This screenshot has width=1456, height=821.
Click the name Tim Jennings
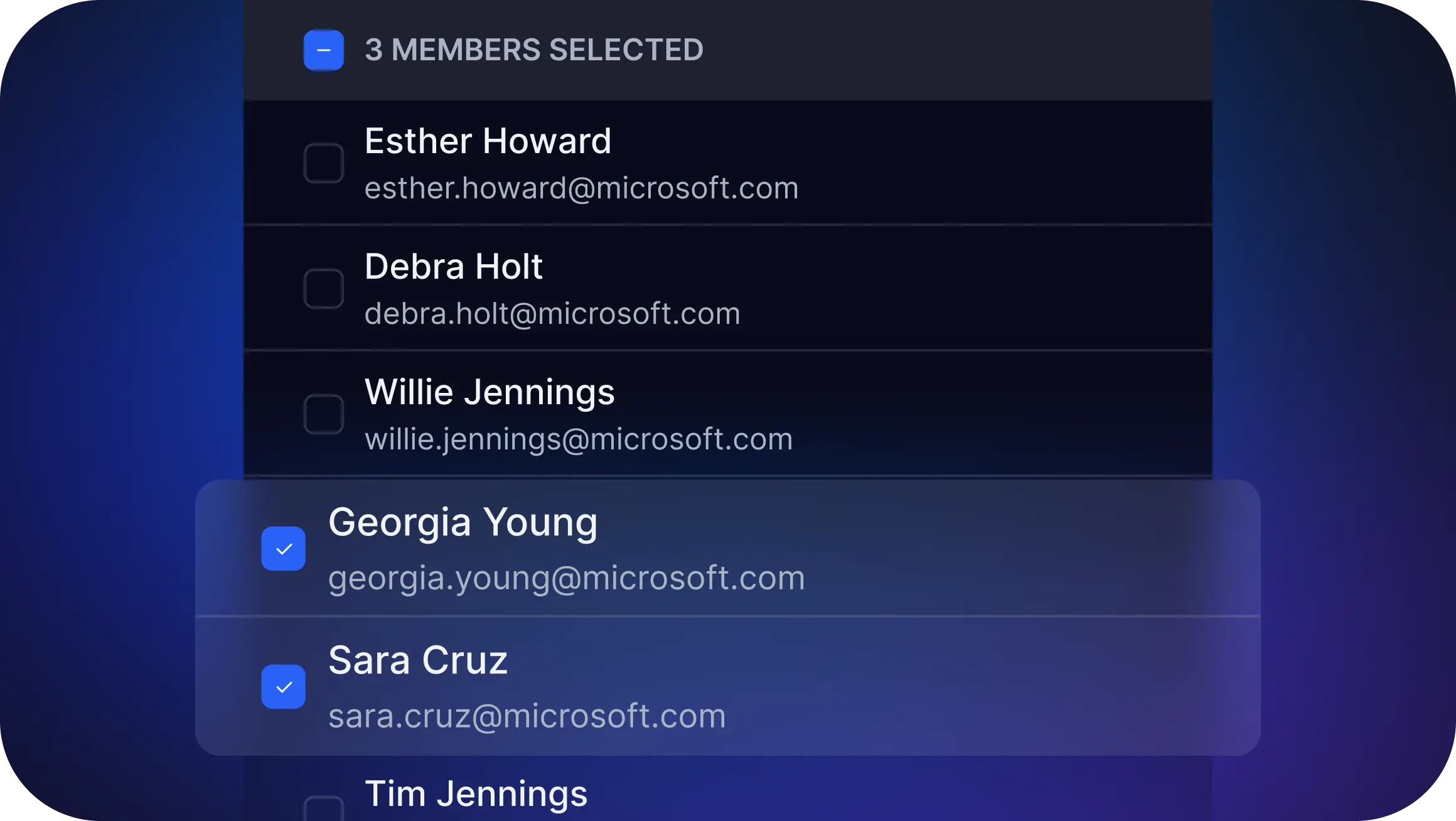[476, 793]
